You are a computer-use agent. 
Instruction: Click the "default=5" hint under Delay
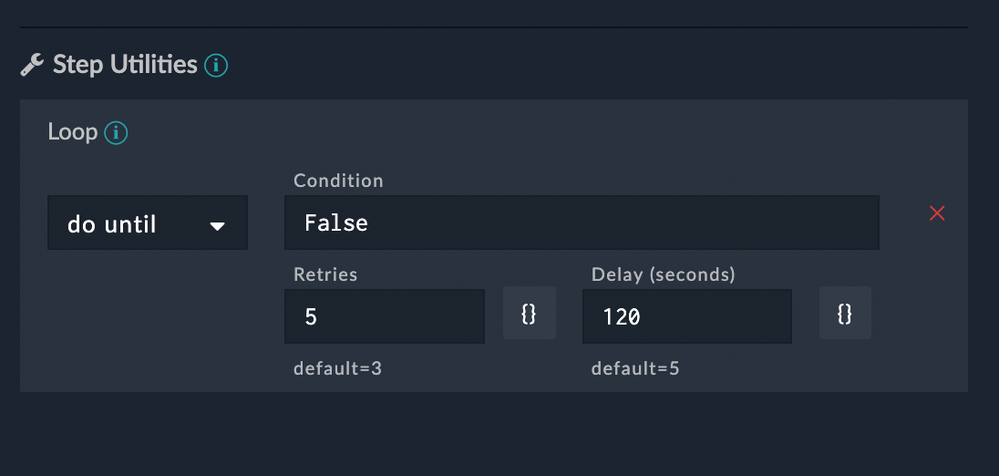pos(635,369)
